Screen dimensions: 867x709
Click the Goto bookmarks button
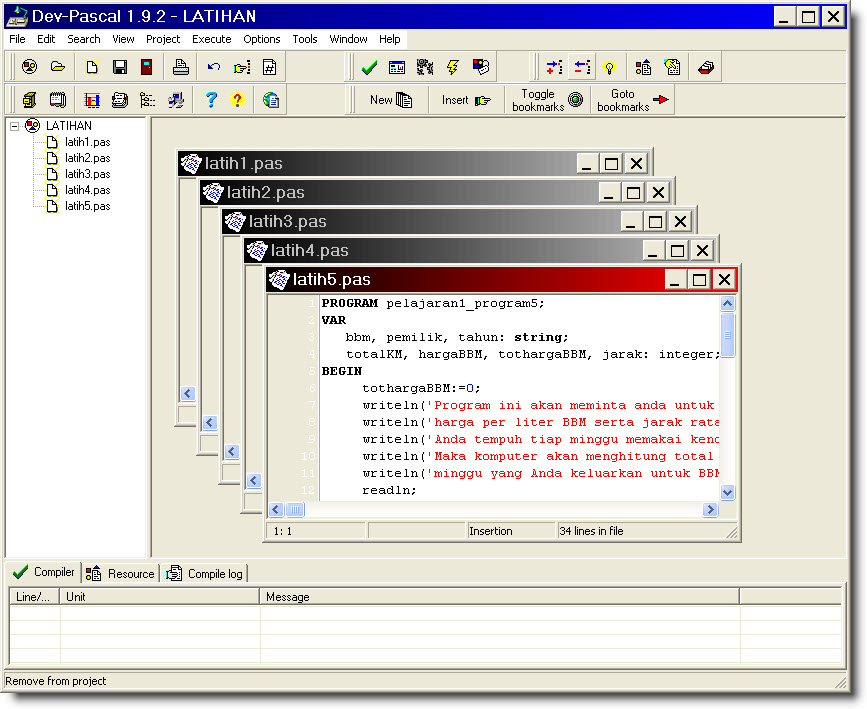point(633,100)
